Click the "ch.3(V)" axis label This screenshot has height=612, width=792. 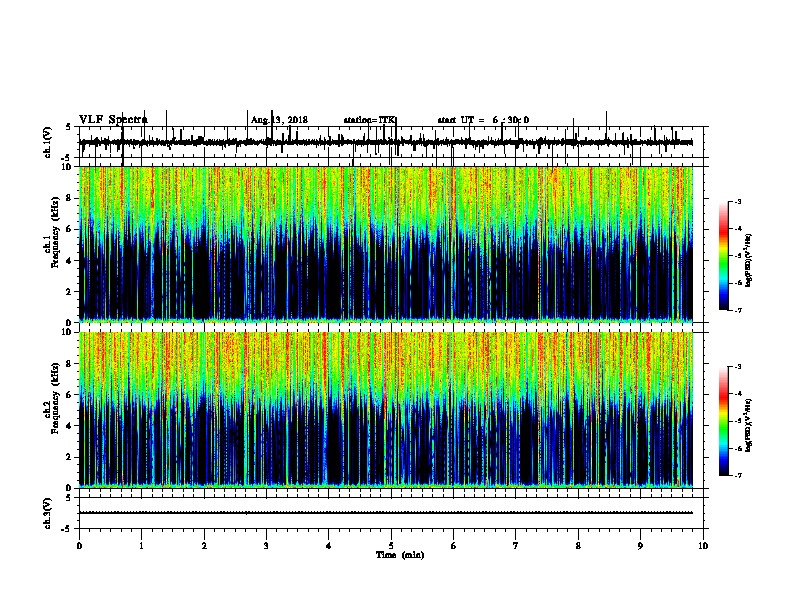pos(48,513)
